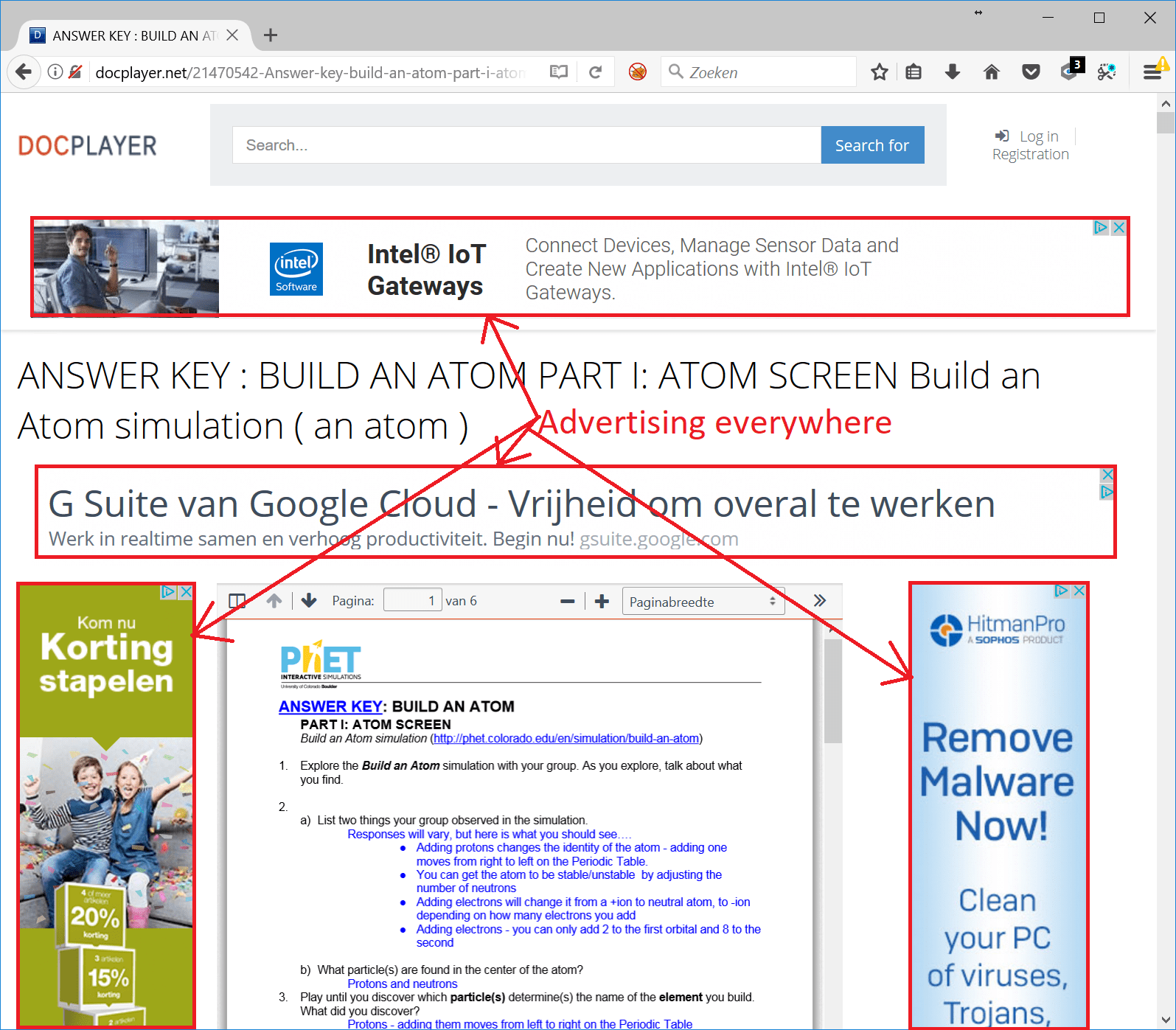Open the HitmanPro Remove Malware Now ad
Image resolution: width=1176 pixels, height=1030 pixels.
coord(998,805)
